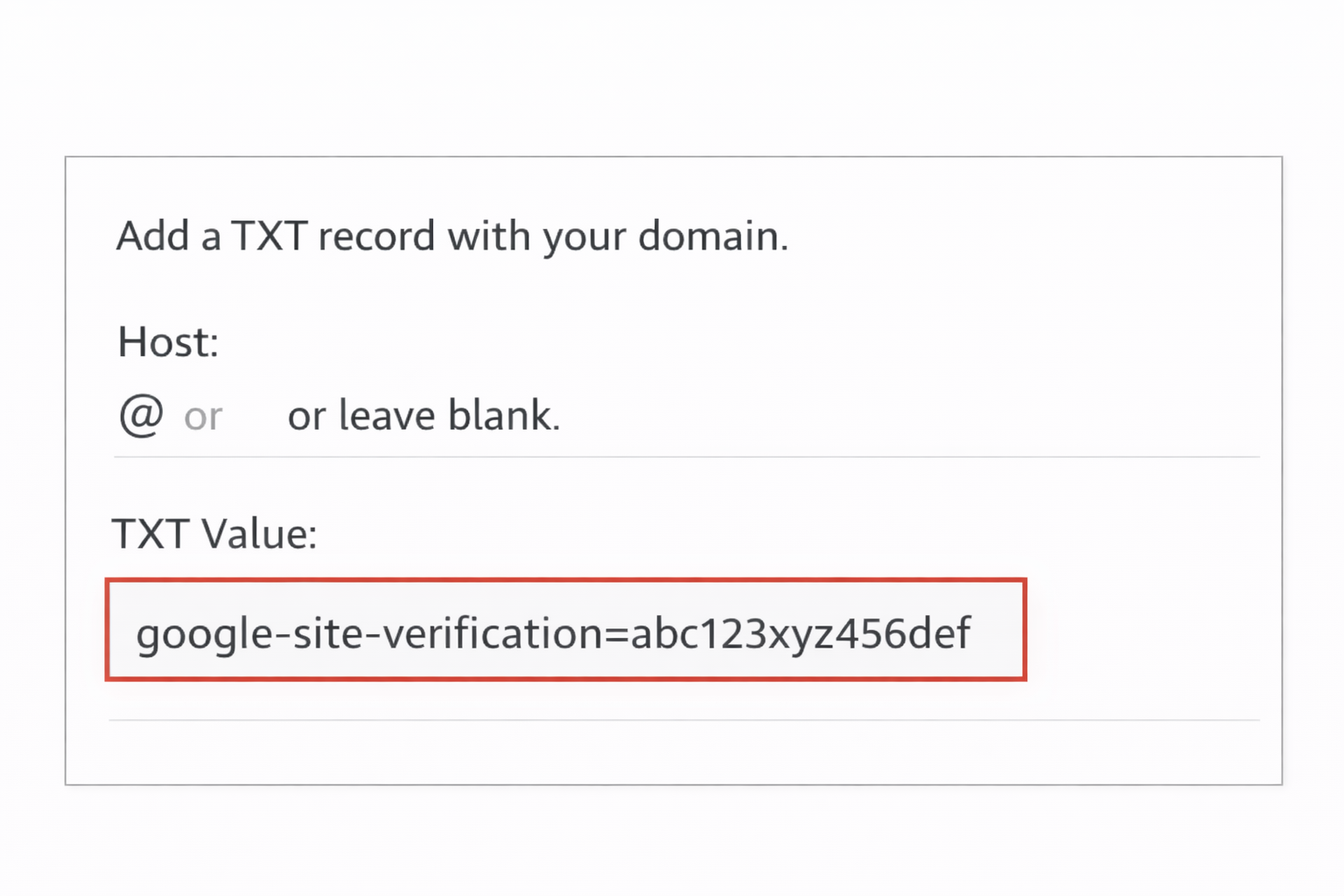Click the word "with" in the heading
Screen dimensions: 1344x896
pos(484,236)
